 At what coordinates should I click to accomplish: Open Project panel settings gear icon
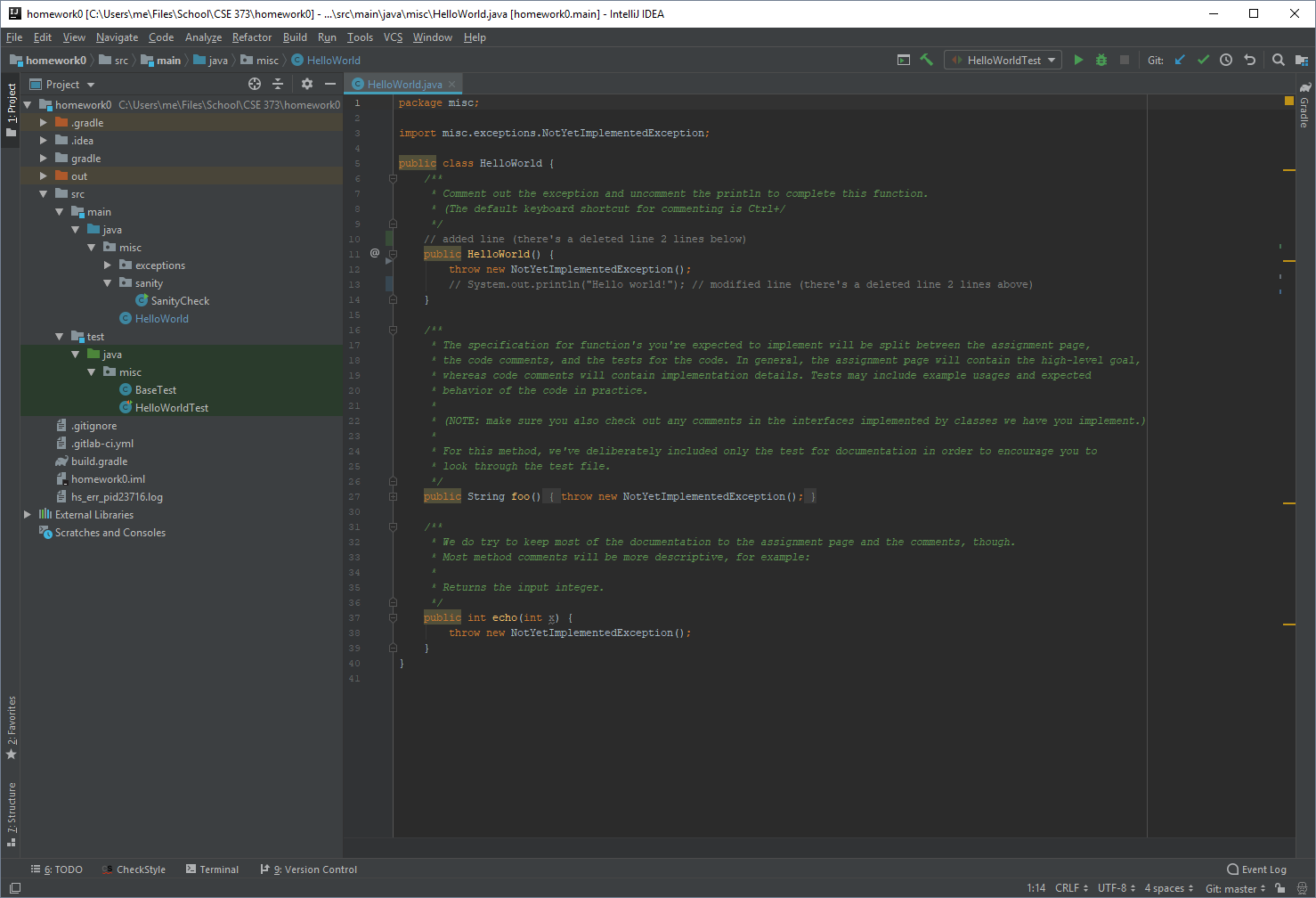coord(306,84)
